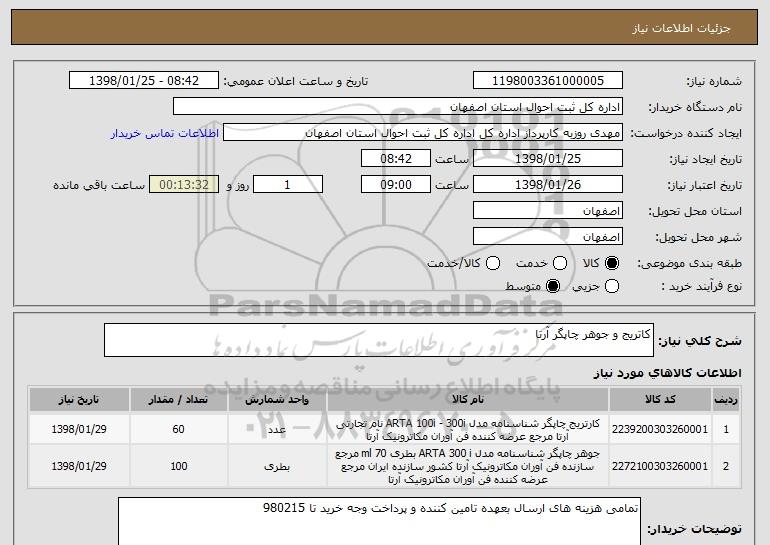770x545 pixels.
Task: Click the نام دستگاه خریدار label
Action: (695, 107)
